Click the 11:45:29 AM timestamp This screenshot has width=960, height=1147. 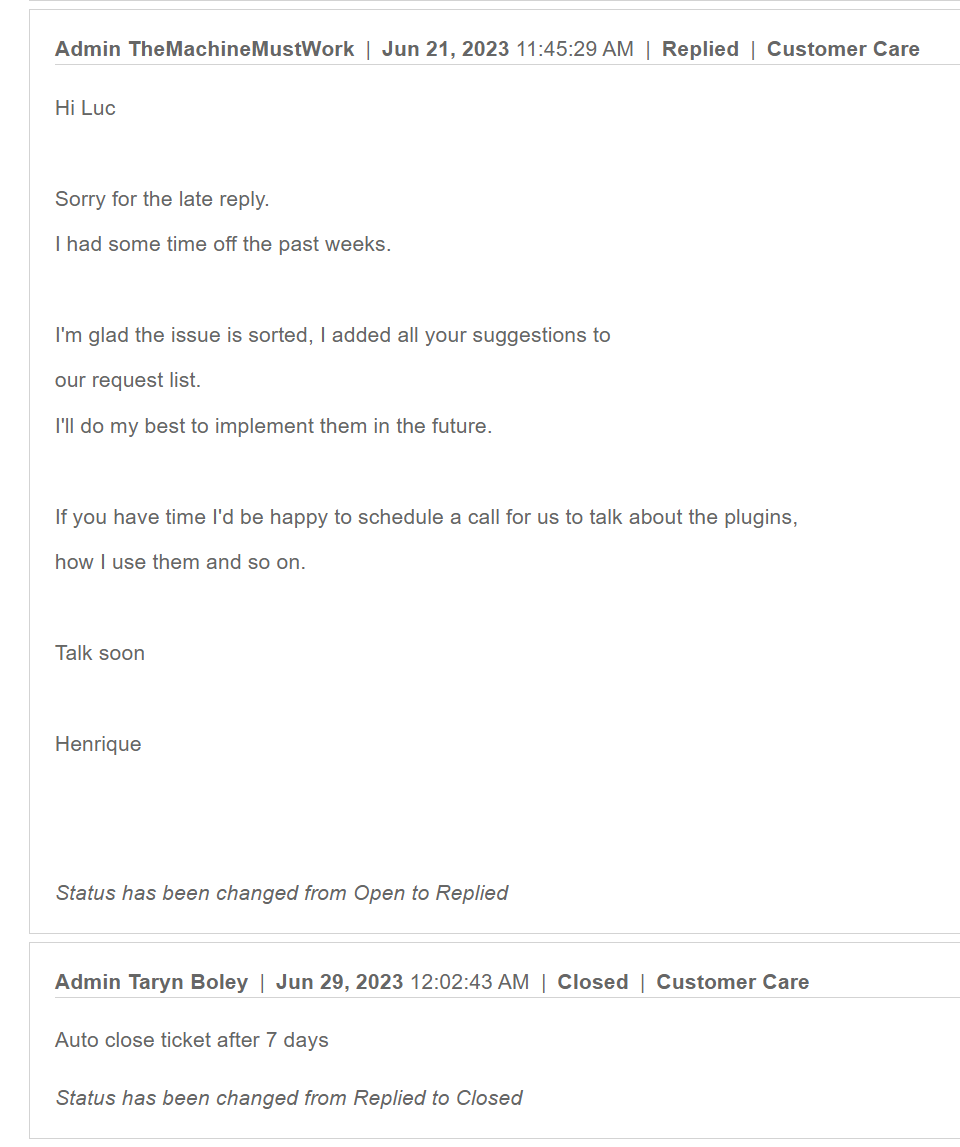click(574, 49)
